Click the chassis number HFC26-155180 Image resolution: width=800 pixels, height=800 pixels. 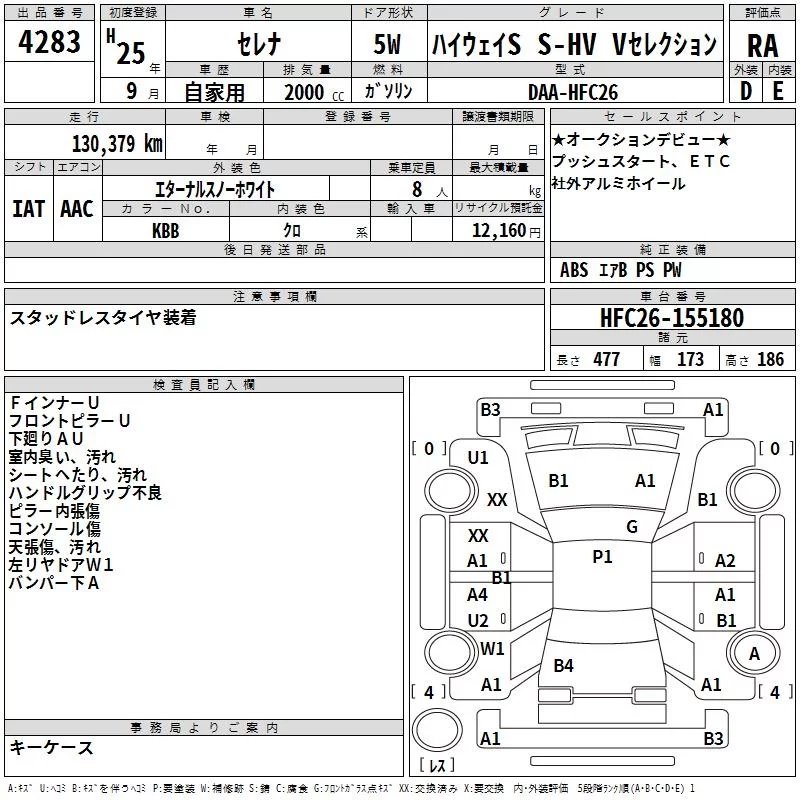coord(672,318)
